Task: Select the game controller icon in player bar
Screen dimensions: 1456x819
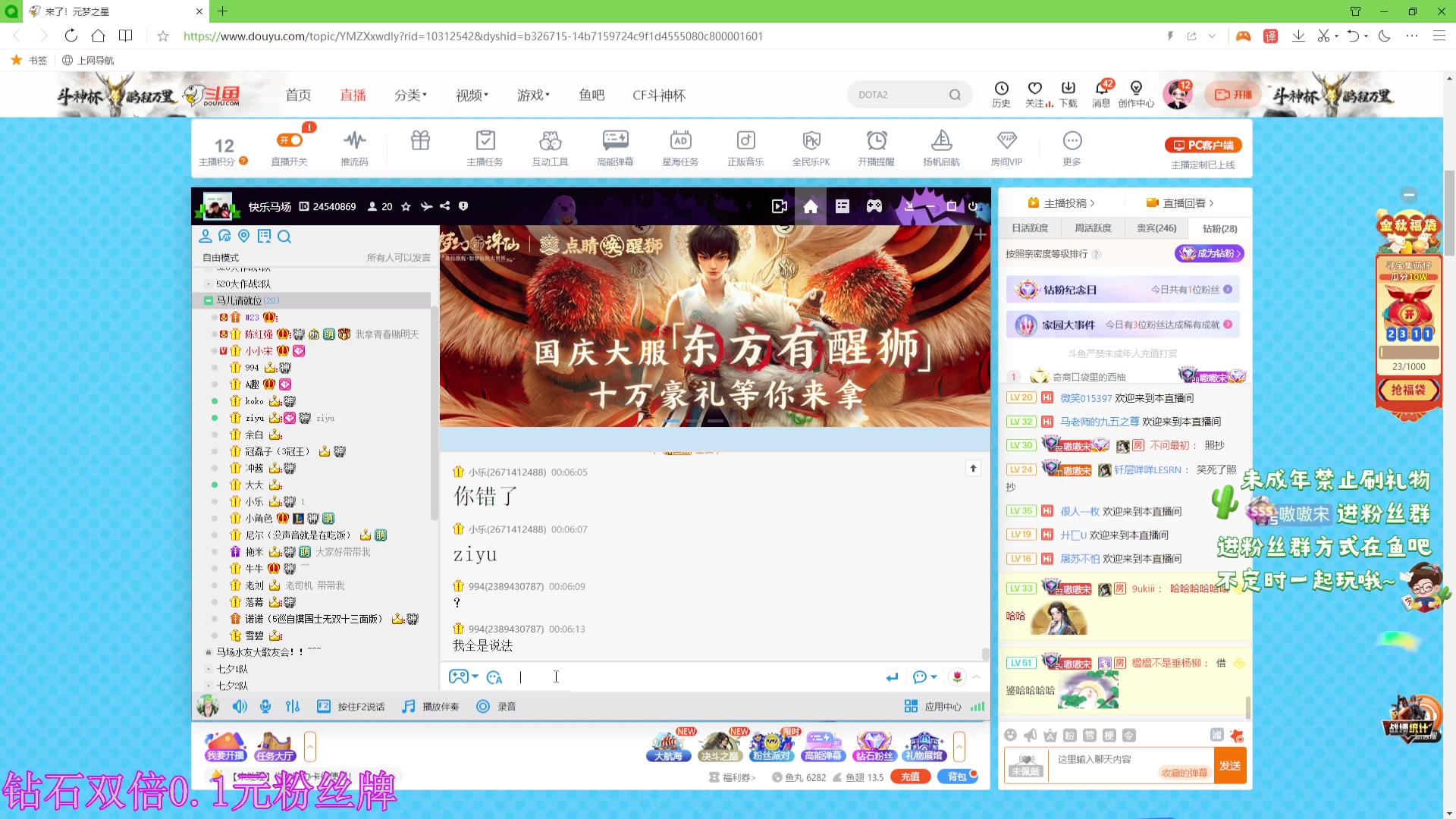Action: pyautogui.click(x=874, y=206)
